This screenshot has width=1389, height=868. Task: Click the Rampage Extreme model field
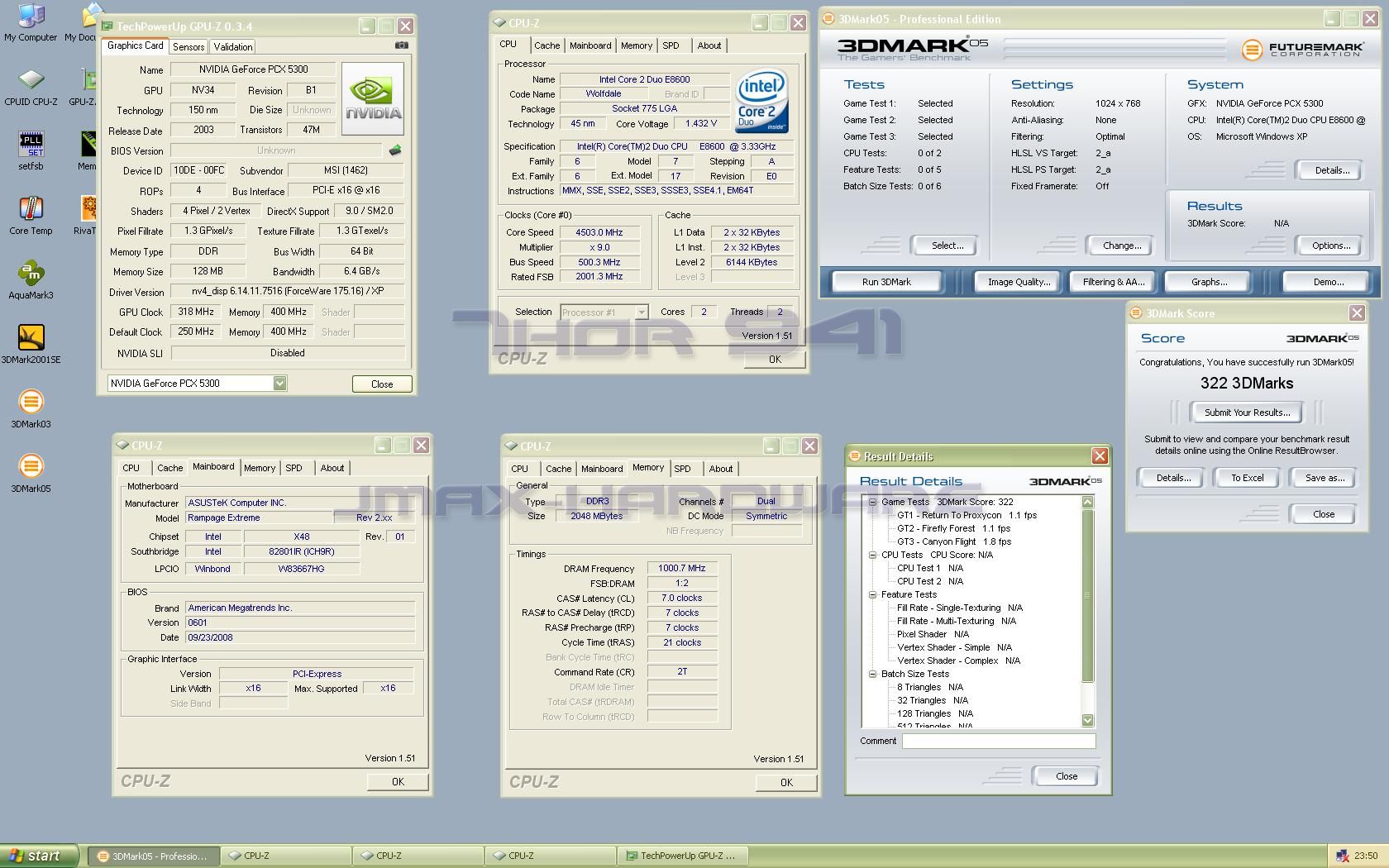point(259,517)
